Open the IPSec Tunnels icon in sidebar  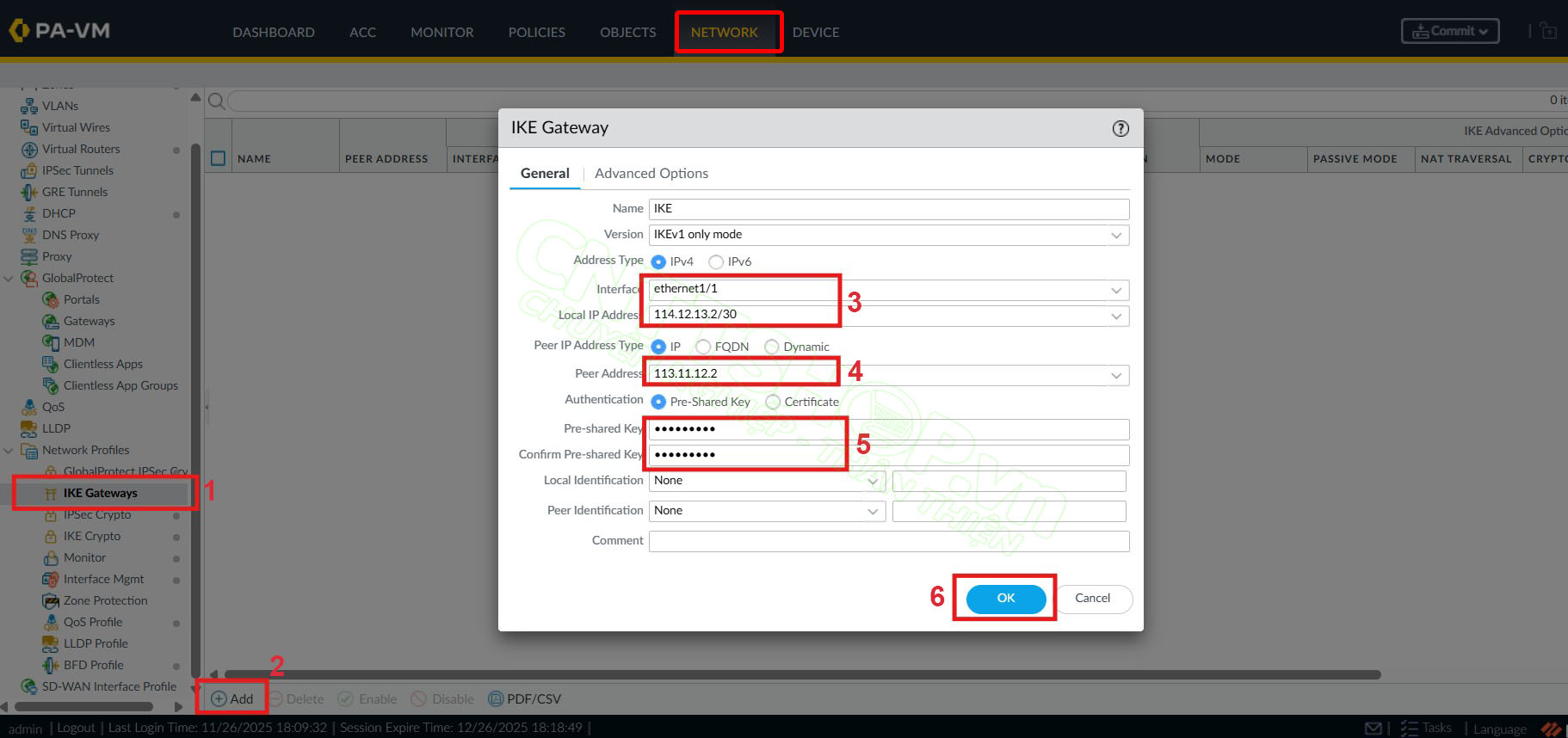[28, 170]
